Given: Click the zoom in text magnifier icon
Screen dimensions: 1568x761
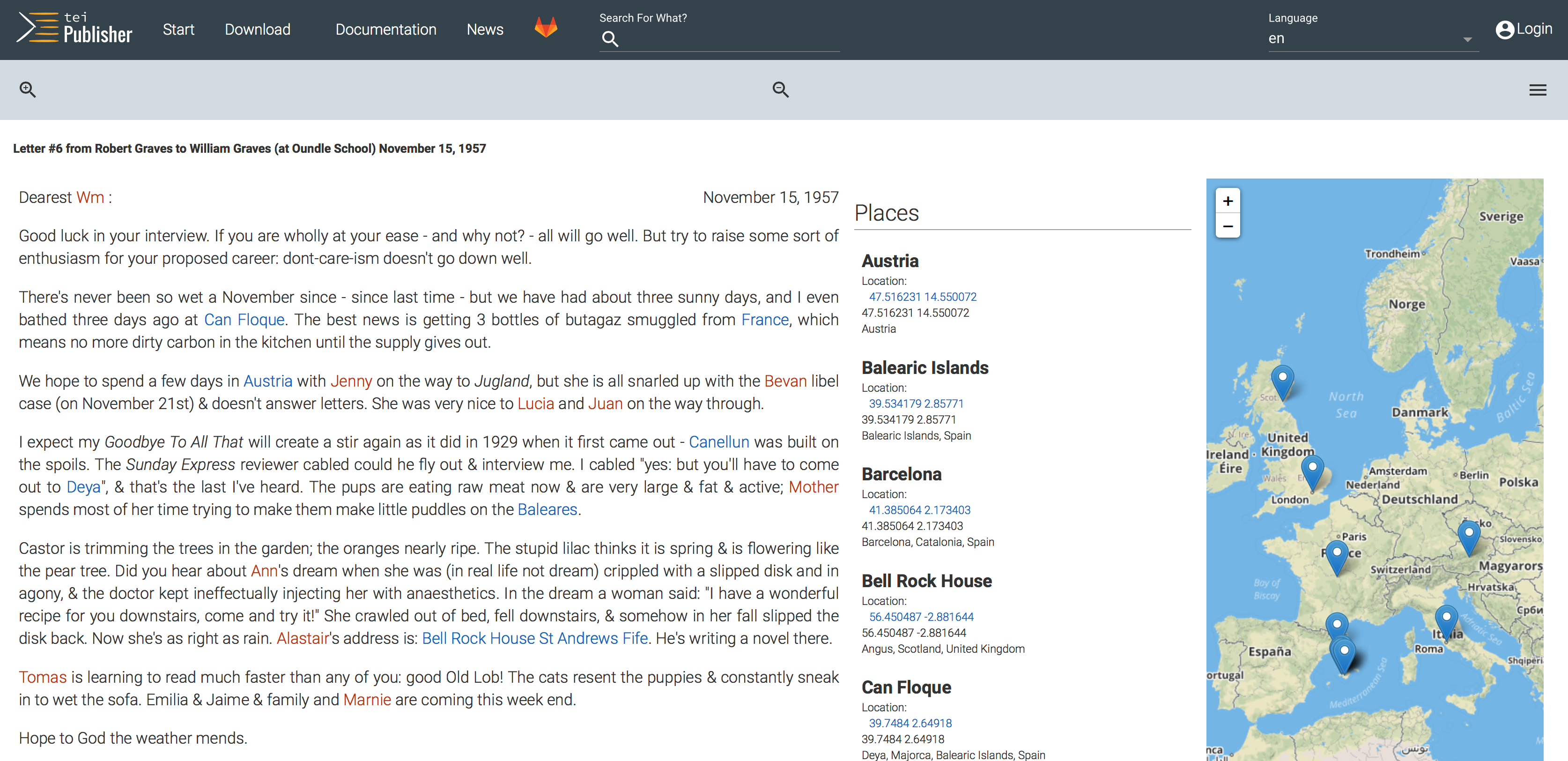Looking at the screenshot, I should (x=27, y=90).
